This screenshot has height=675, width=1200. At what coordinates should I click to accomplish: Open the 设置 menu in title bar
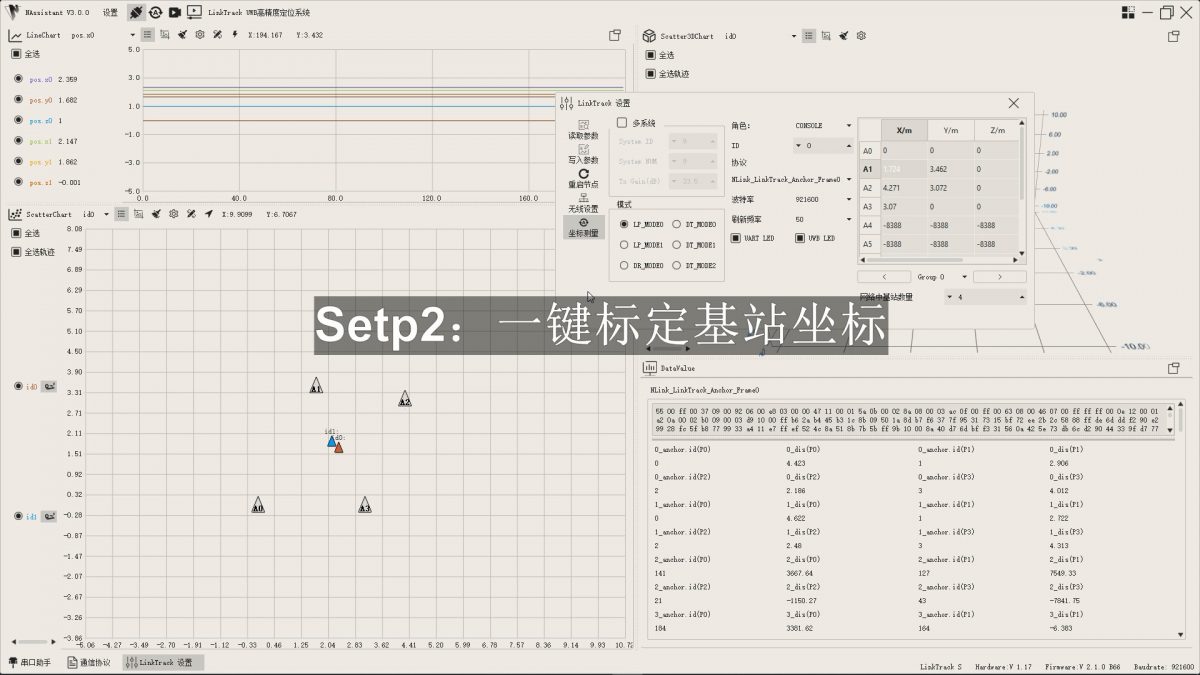click(110, 12)
